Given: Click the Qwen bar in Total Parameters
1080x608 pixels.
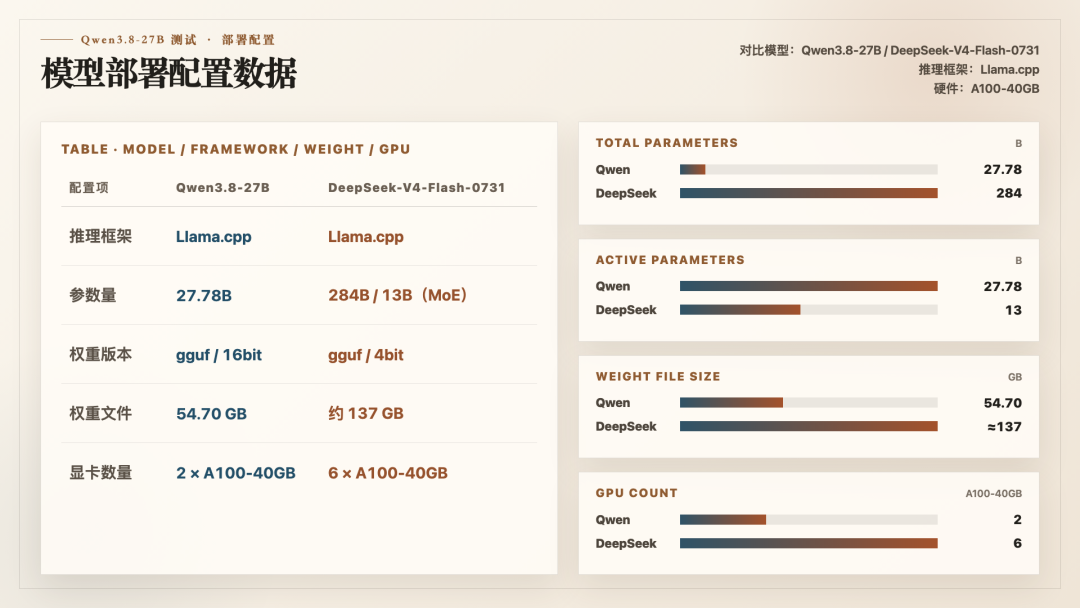Looking at the screenshot, I should pyautogui.click(x=809, y=169).
